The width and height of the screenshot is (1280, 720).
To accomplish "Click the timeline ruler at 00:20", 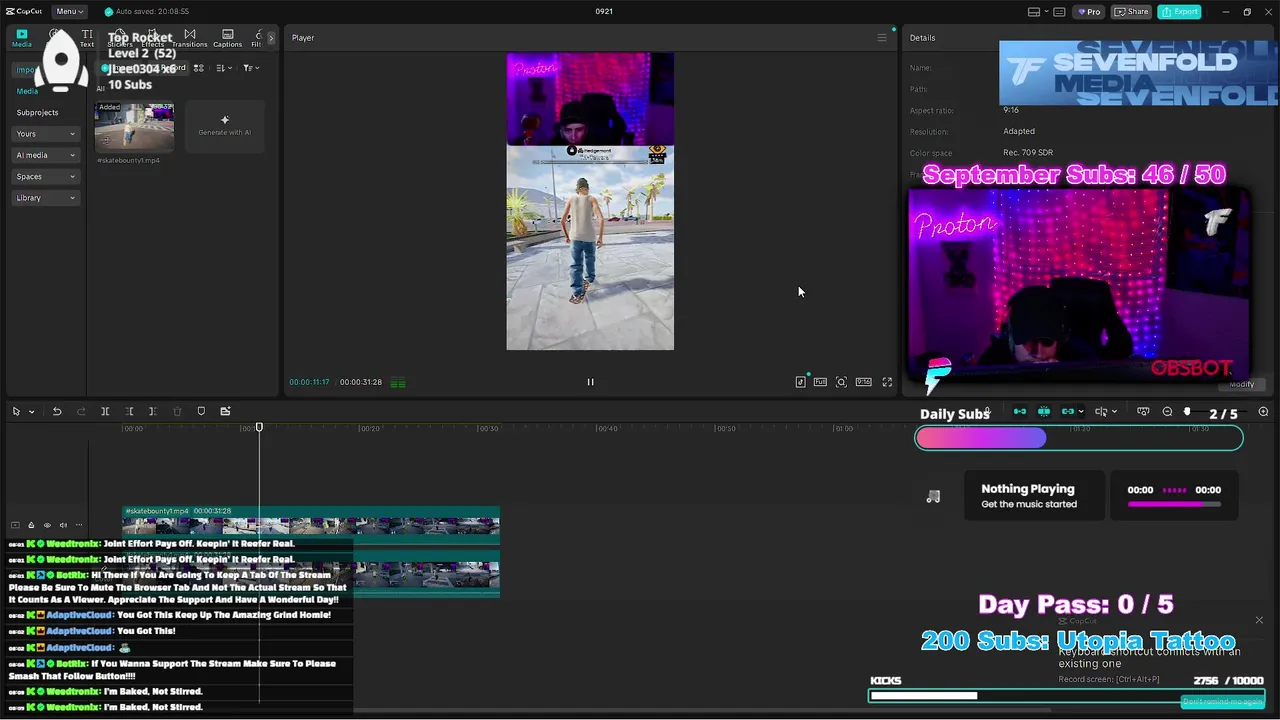I will point(369,428).
